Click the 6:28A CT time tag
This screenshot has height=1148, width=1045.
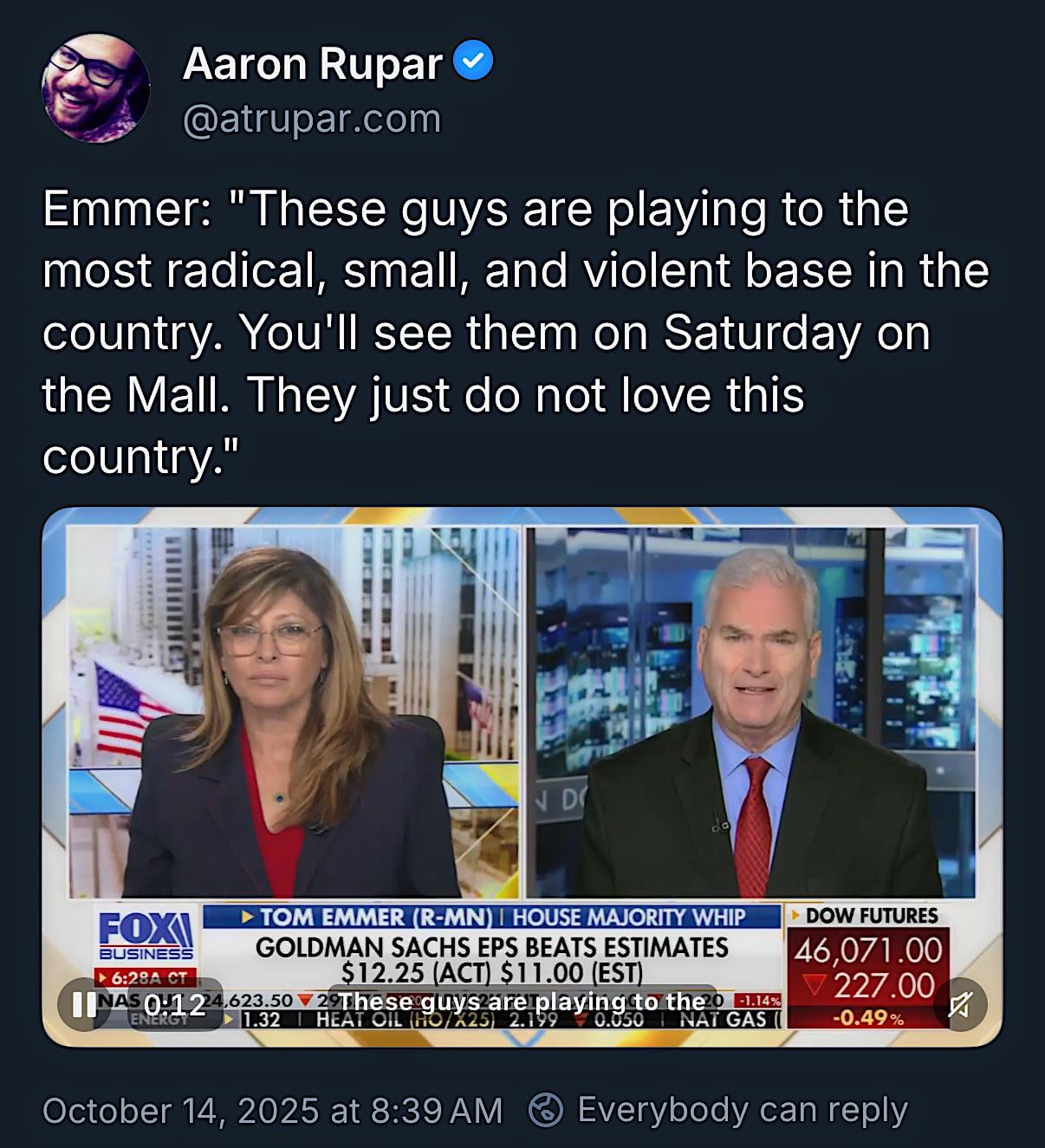[x=146, y=977]
